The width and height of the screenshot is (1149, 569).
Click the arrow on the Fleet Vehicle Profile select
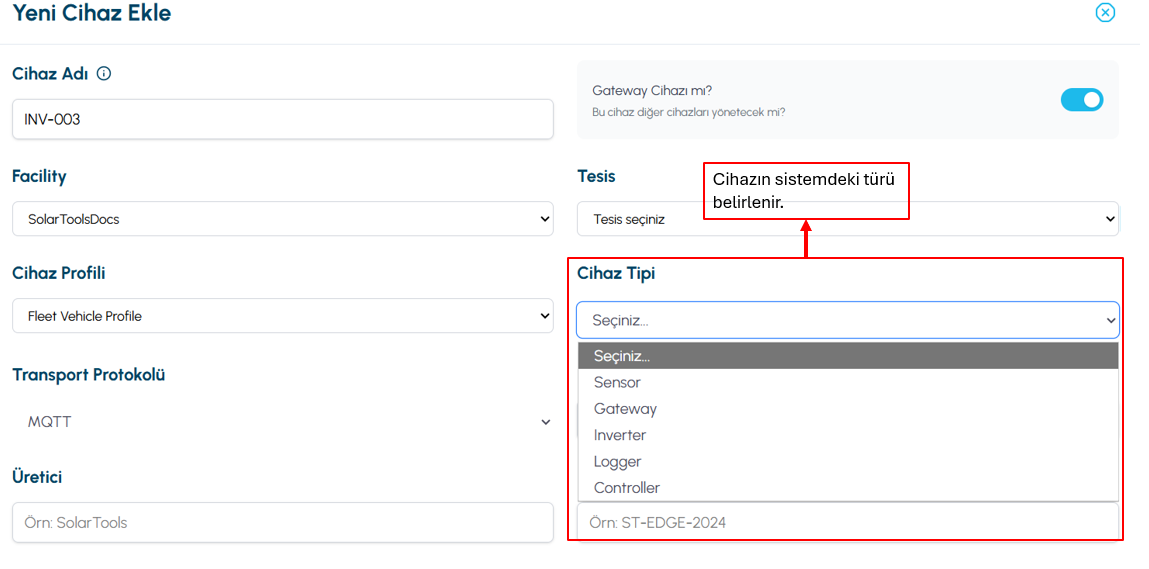coord(544,316)
